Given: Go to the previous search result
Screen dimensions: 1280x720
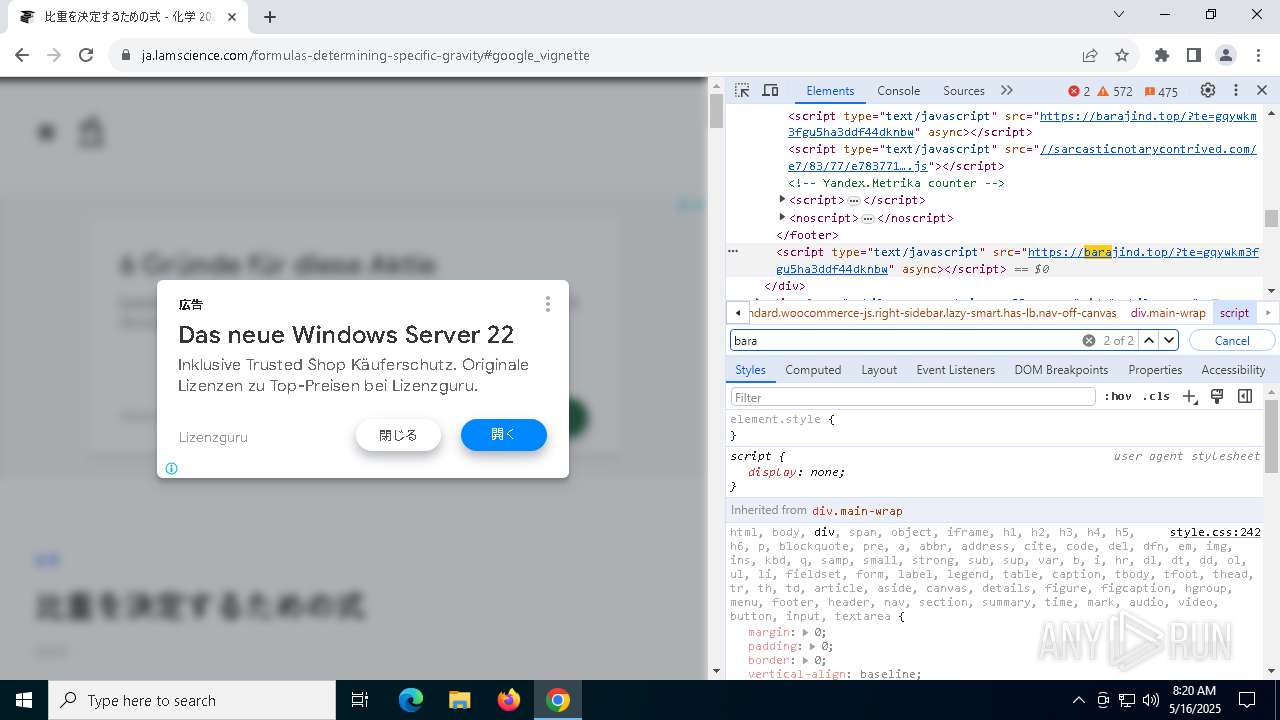Looking at the screenshot, I should pos(1149,341).
